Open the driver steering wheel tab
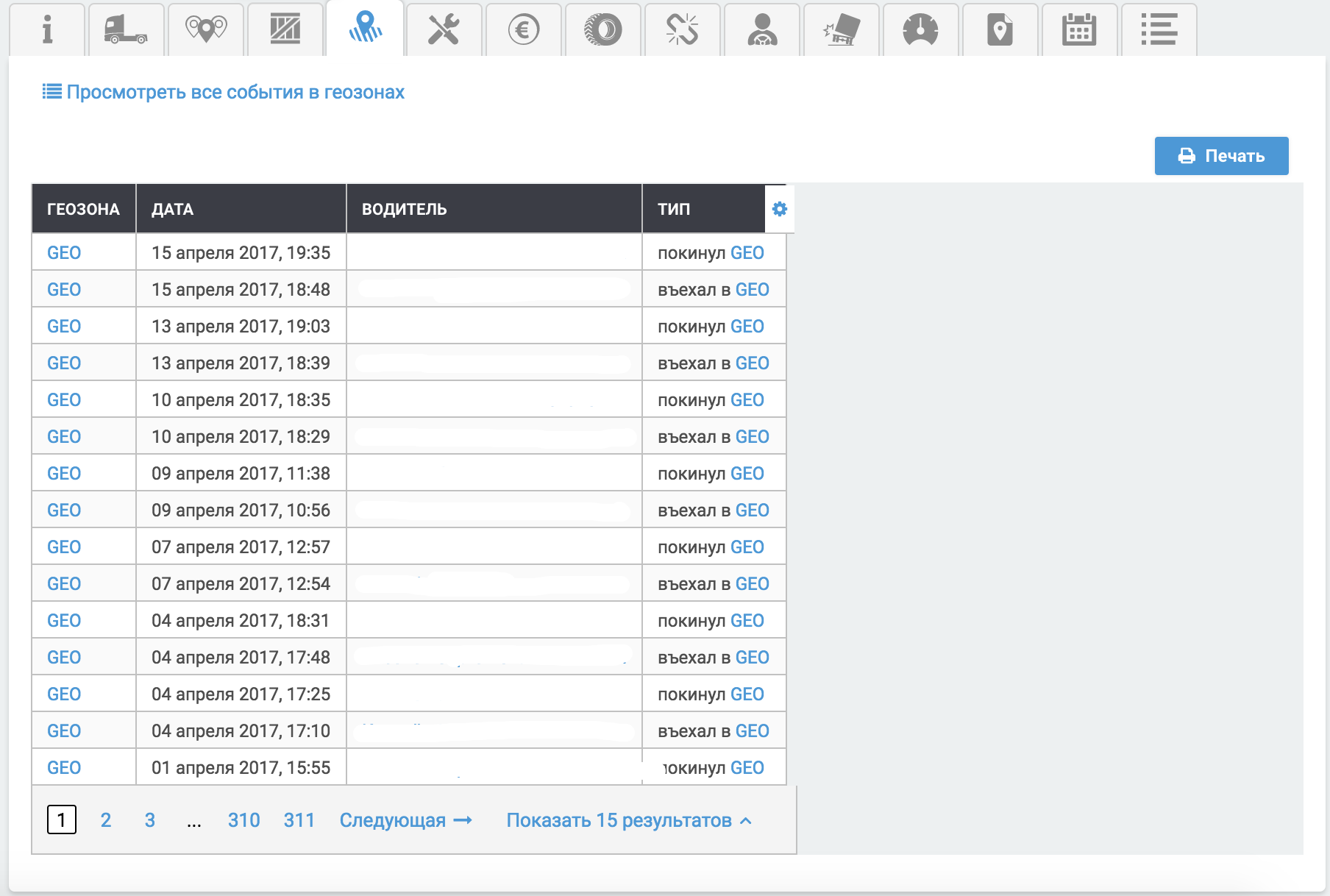1330x896 pixels. click(x=762, y=30)
